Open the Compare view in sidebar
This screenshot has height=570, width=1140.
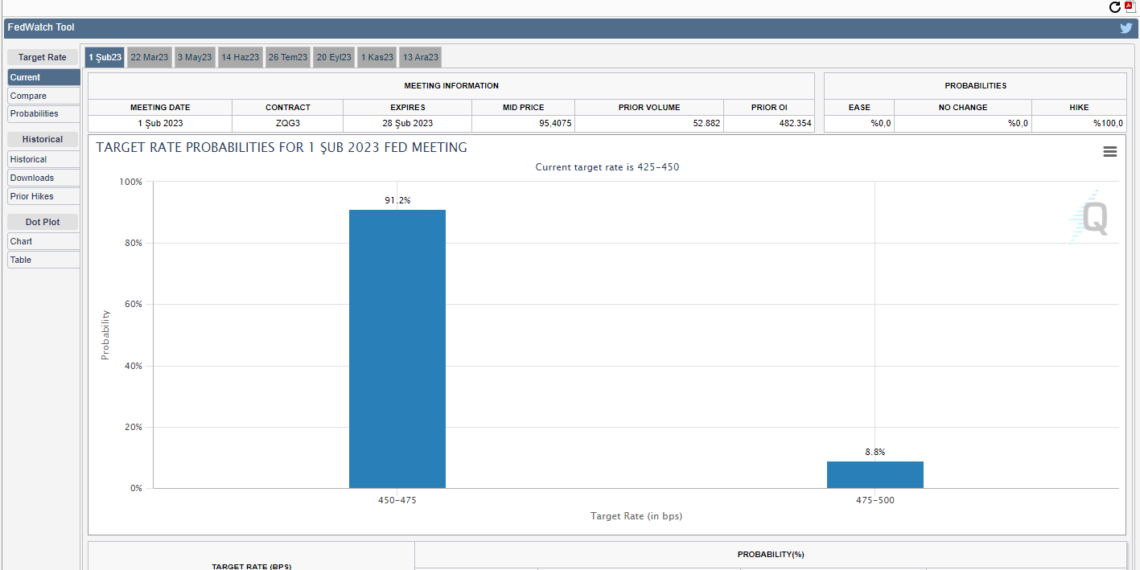44,96
